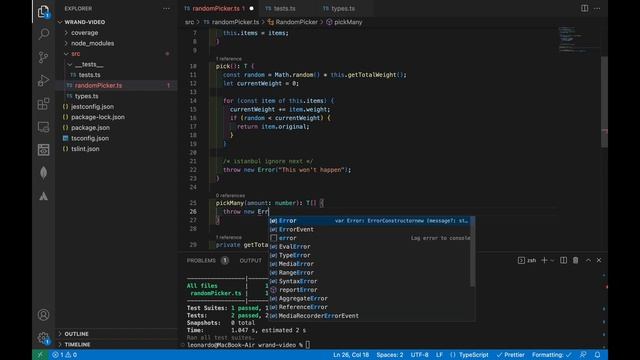640x360 pixels.
Task: Split the editor right
Action: coord(584,8)
